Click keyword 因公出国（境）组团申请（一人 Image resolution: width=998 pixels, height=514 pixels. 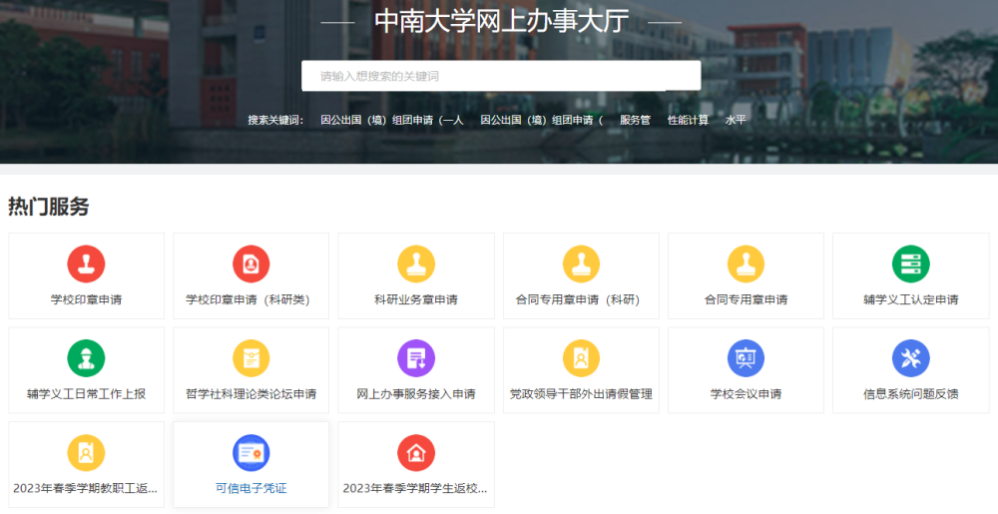pos(392,120)
